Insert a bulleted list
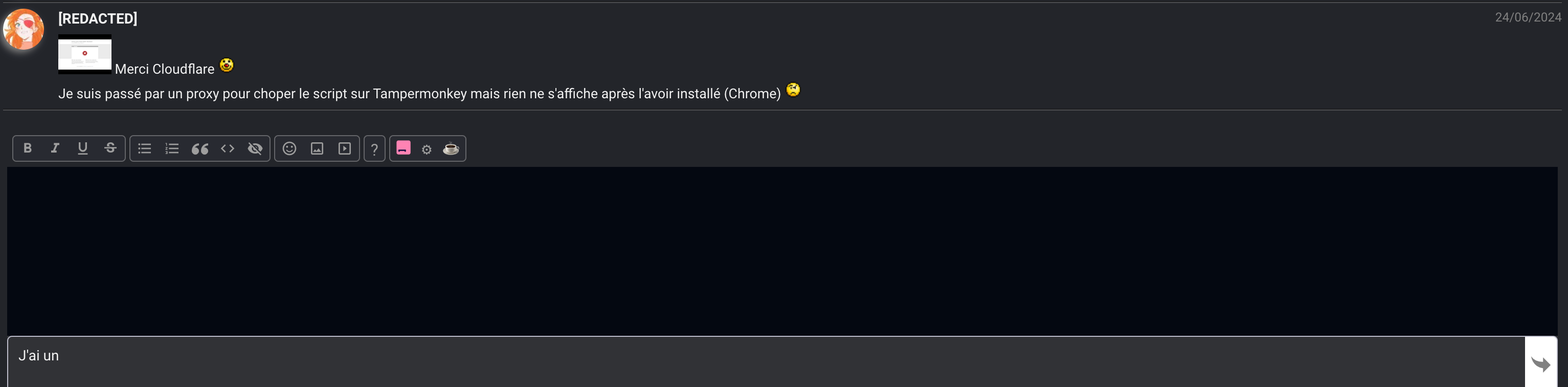The width and height of the screenshot is (1568, 387). pos(144,148)
